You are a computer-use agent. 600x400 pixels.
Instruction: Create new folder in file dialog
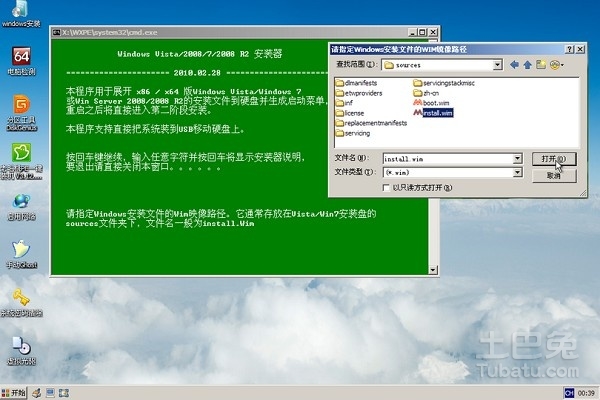pyautogui.click(x=541, y=65)
